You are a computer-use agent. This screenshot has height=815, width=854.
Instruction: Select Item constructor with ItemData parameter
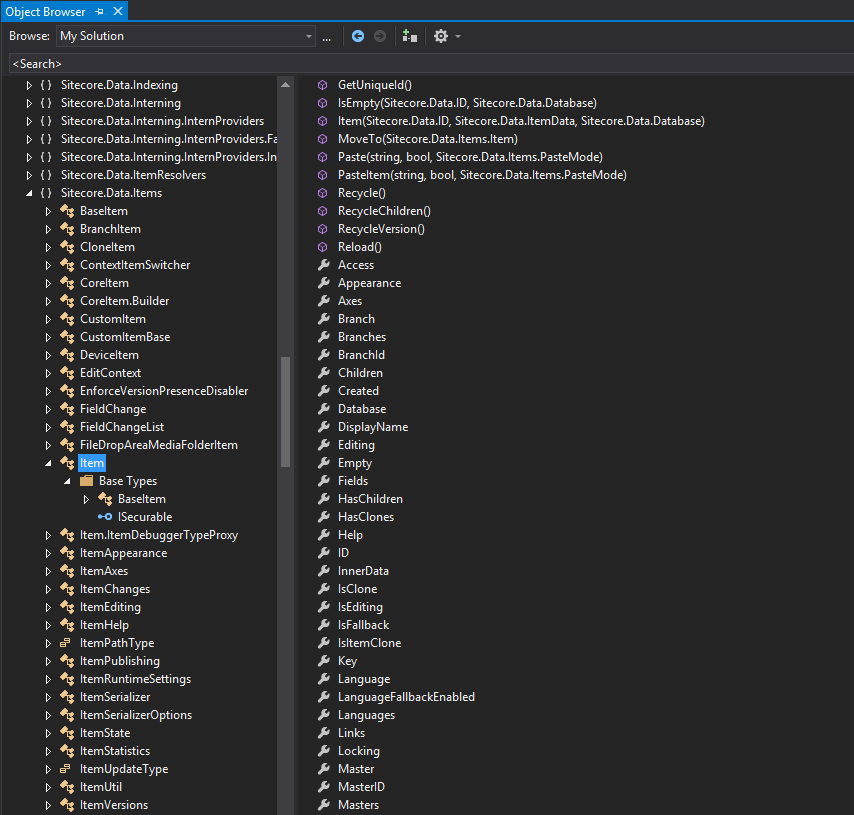point(521,121)
